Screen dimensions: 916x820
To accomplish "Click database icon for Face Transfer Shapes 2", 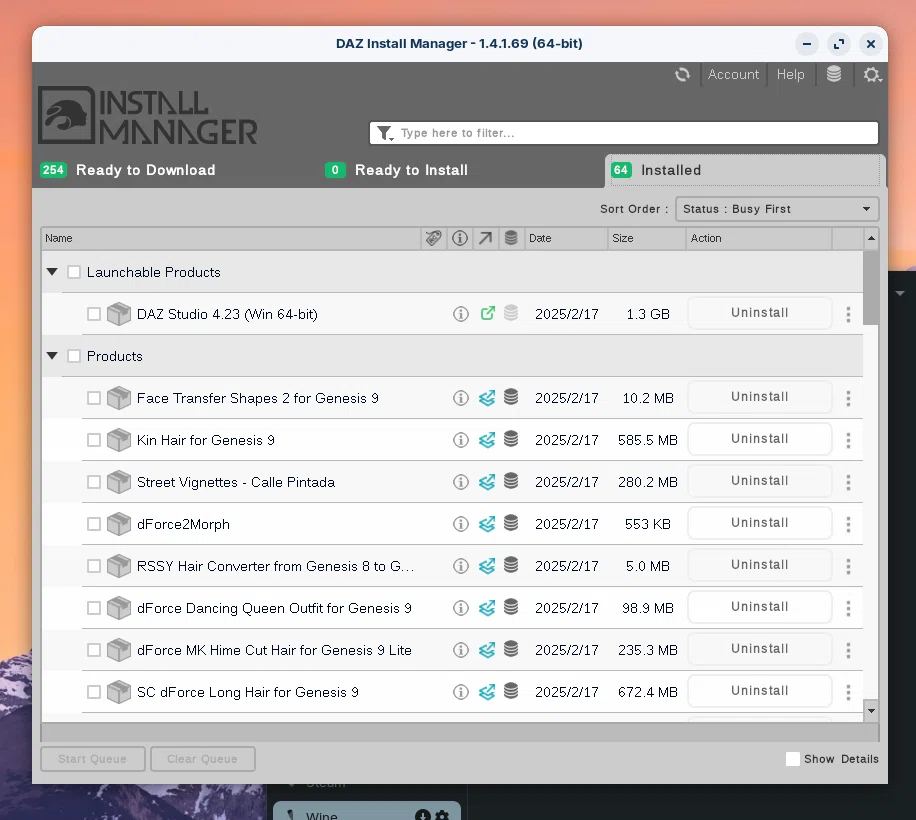I will pos(511,397).
